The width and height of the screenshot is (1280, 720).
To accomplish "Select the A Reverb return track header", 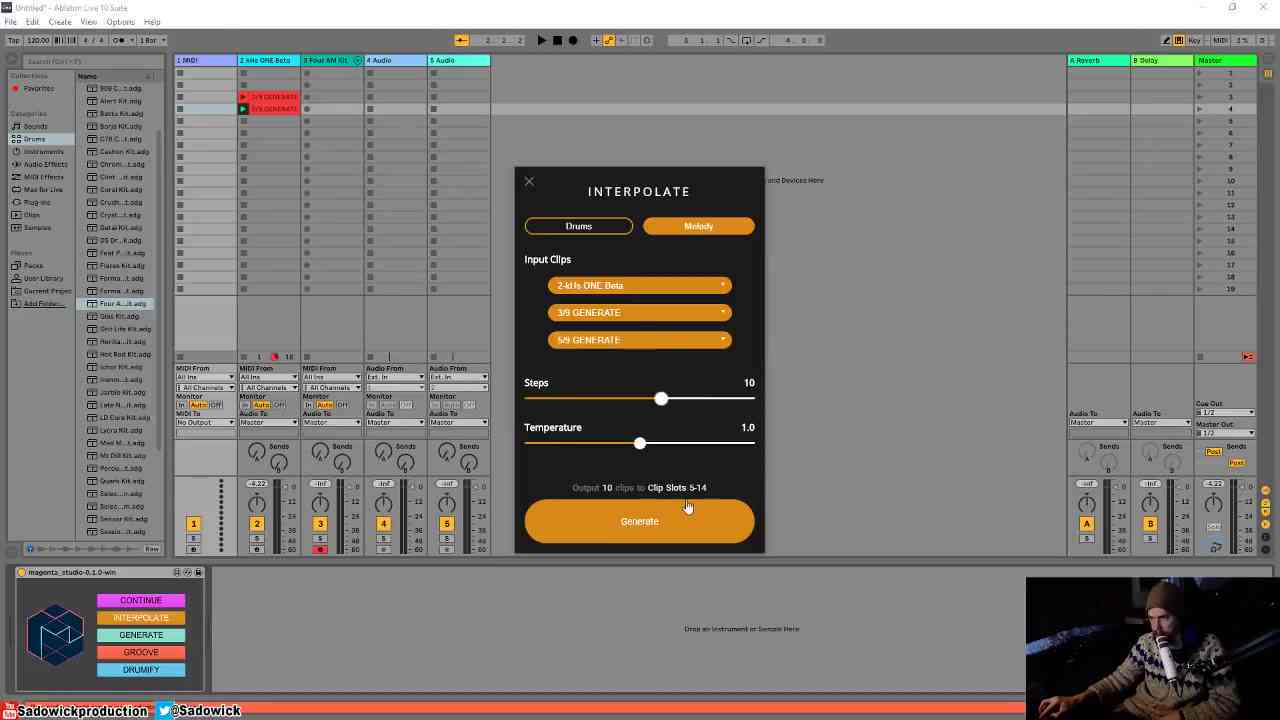I will [1098, 60].
